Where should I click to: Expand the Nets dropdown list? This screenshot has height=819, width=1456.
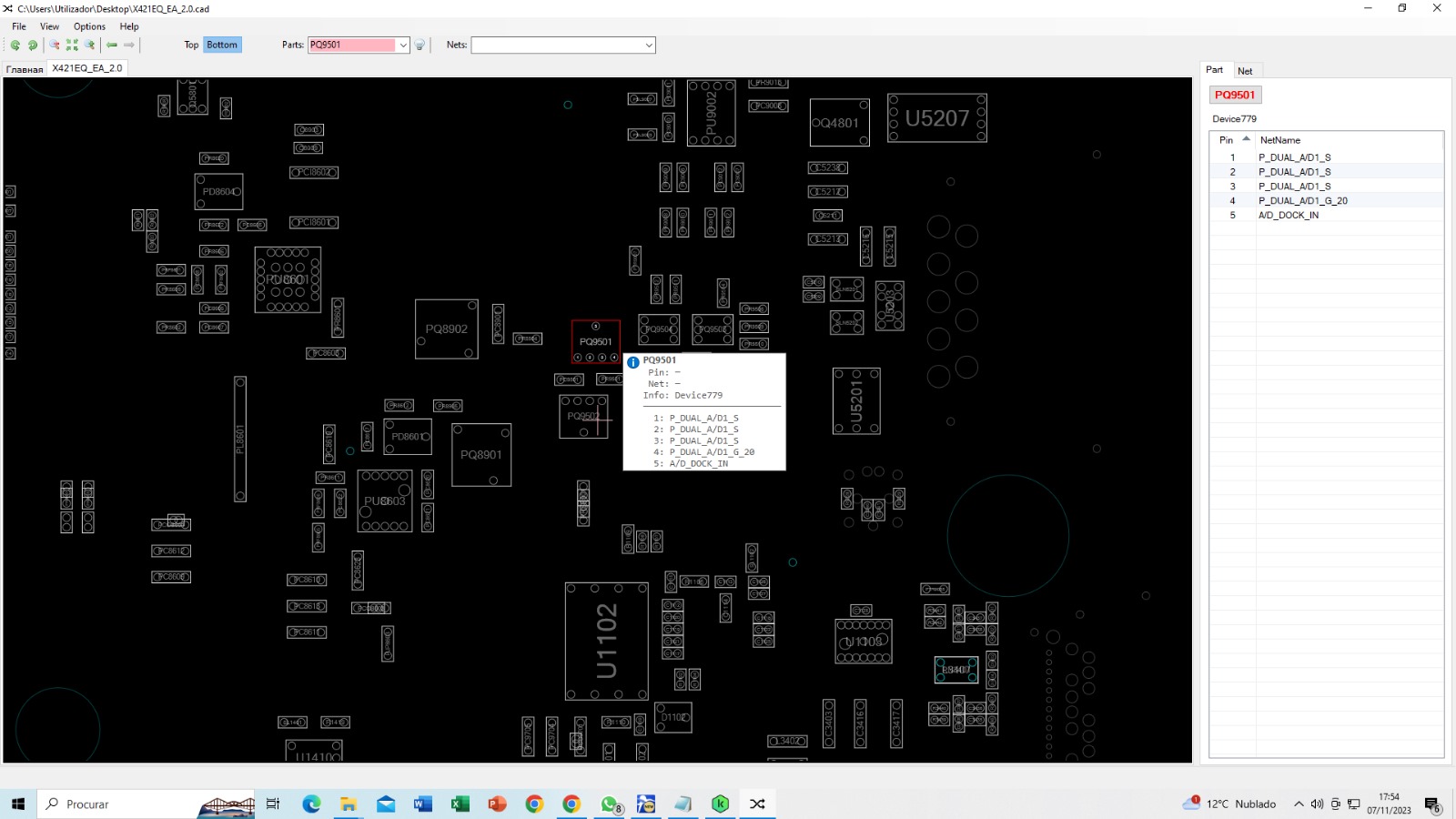tap(649, 45)
